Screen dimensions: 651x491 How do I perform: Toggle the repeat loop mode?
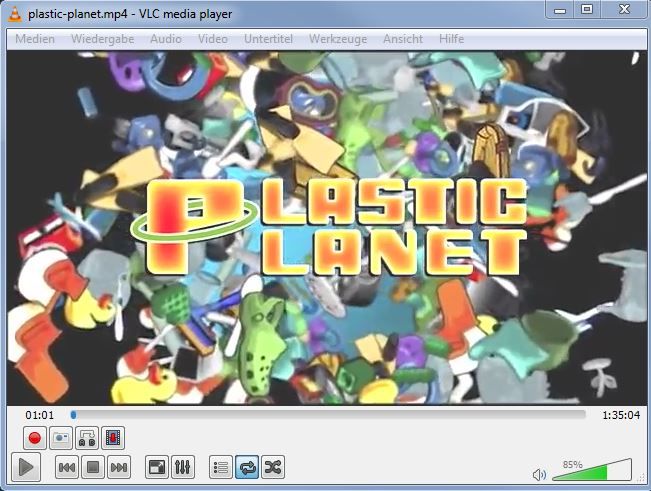247,467
